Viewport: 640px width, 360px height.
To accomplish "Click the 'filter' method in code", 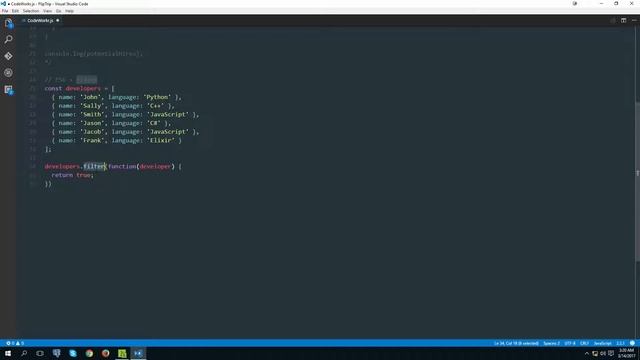I will pyautogui.click(x=94, y=166).
